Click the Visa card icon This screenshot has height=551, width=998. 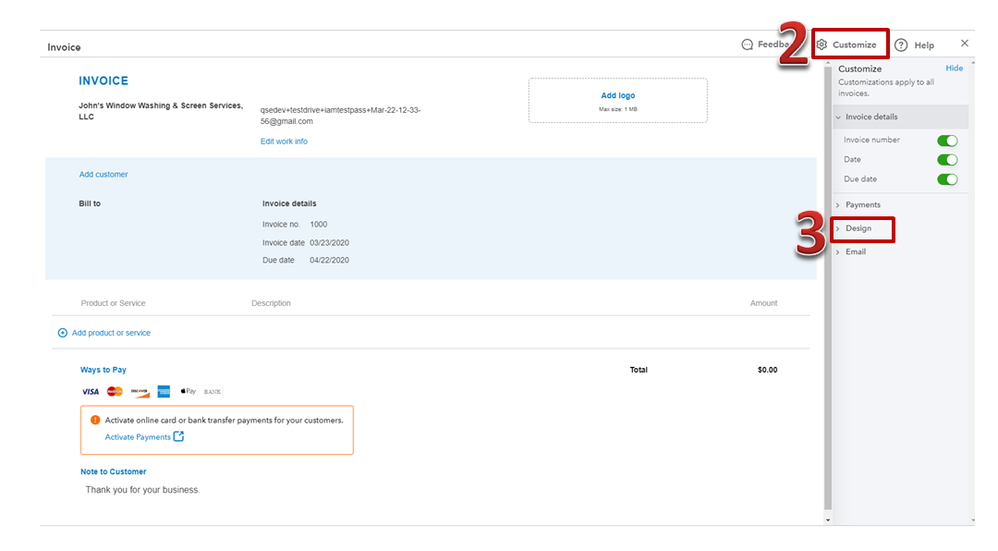tap(90, 391)
